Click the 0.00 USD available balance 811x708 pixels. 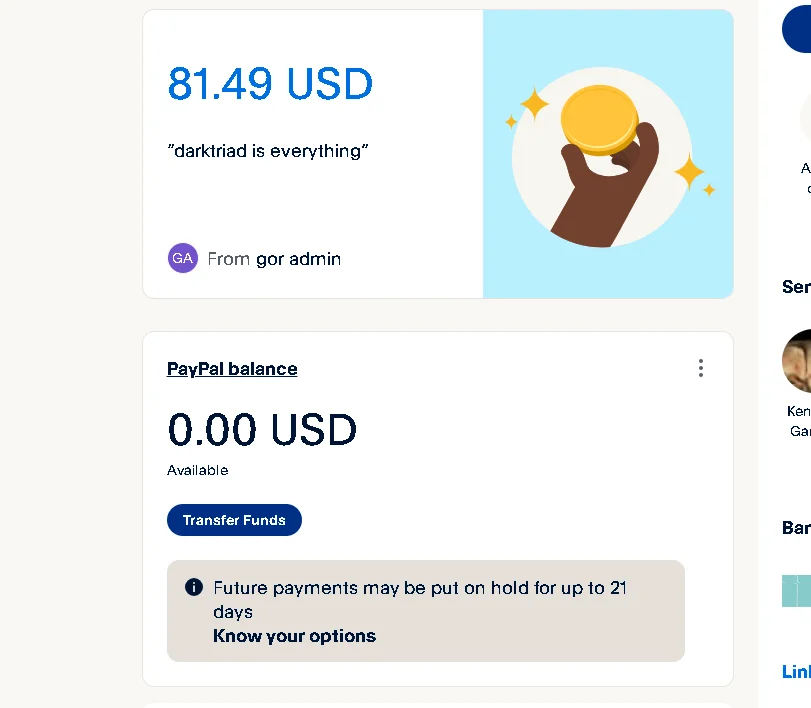tap(262, 430)
